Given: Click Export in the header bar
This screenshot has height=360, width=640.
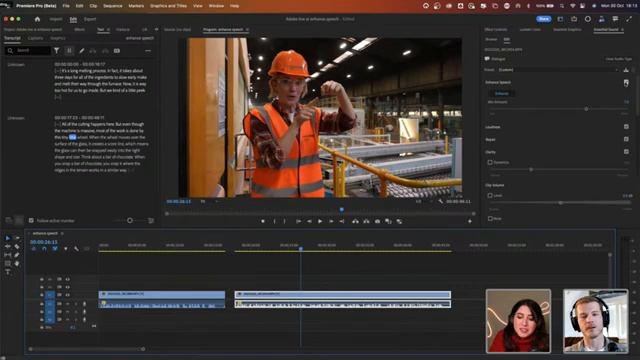Looking at the screenshot, I should pyautogui.click(x=90, y=19).
